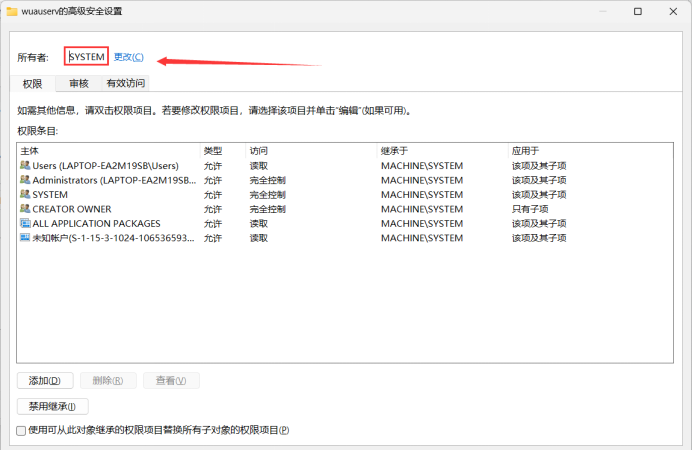Click the 禁用继承(I) button
Viewport: 693px width, 451px height.
(53, 406)
